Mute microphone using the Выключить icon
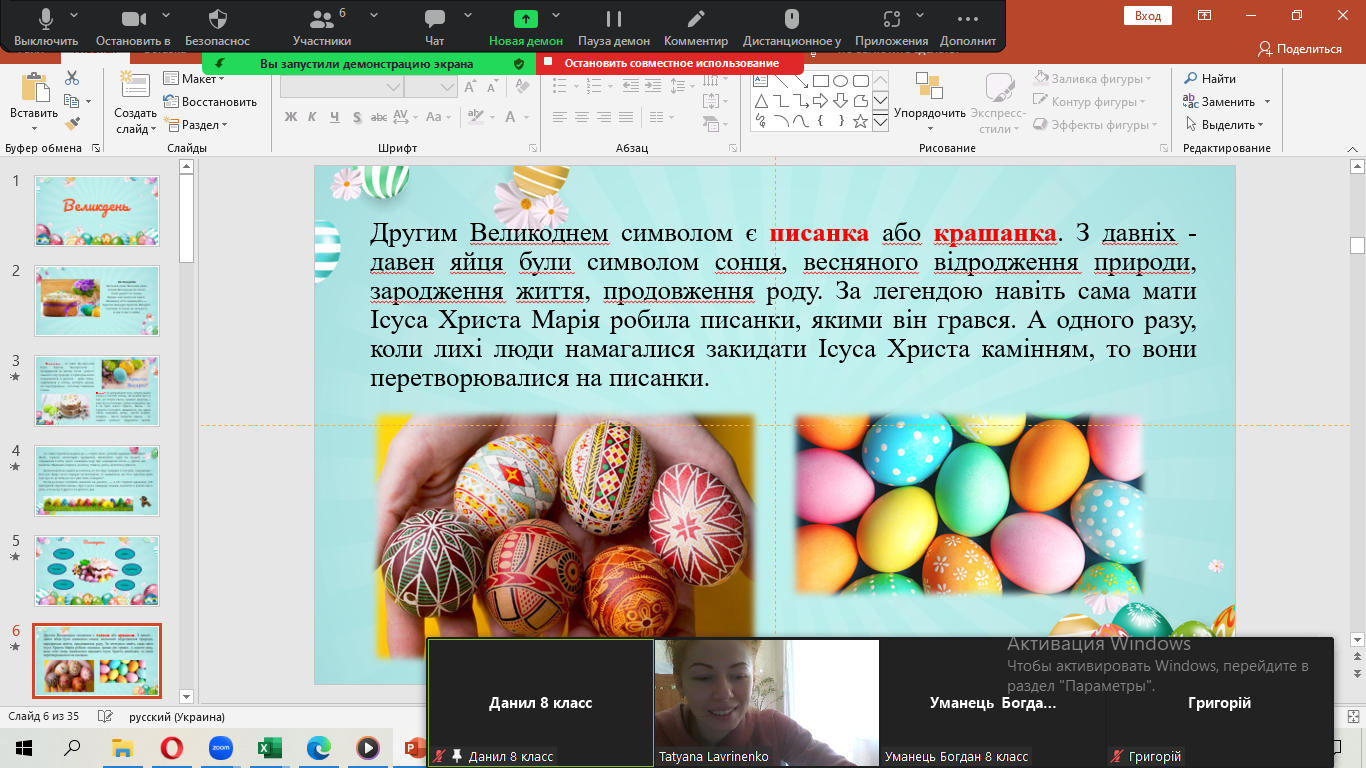The image size is (1366, 768). [46, 19]
